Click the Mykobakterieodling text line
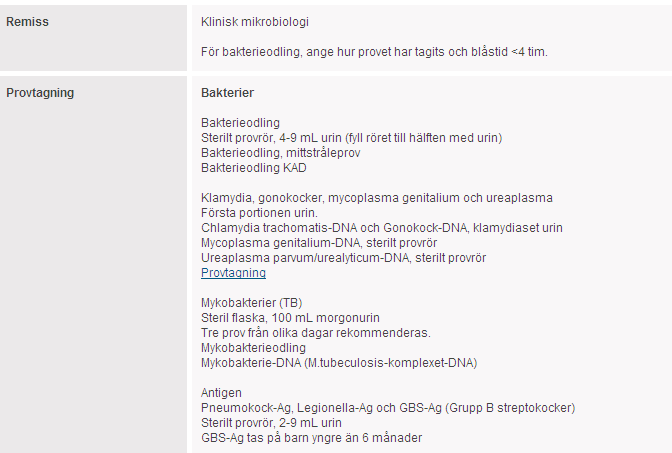 click(x=253, y=348)
